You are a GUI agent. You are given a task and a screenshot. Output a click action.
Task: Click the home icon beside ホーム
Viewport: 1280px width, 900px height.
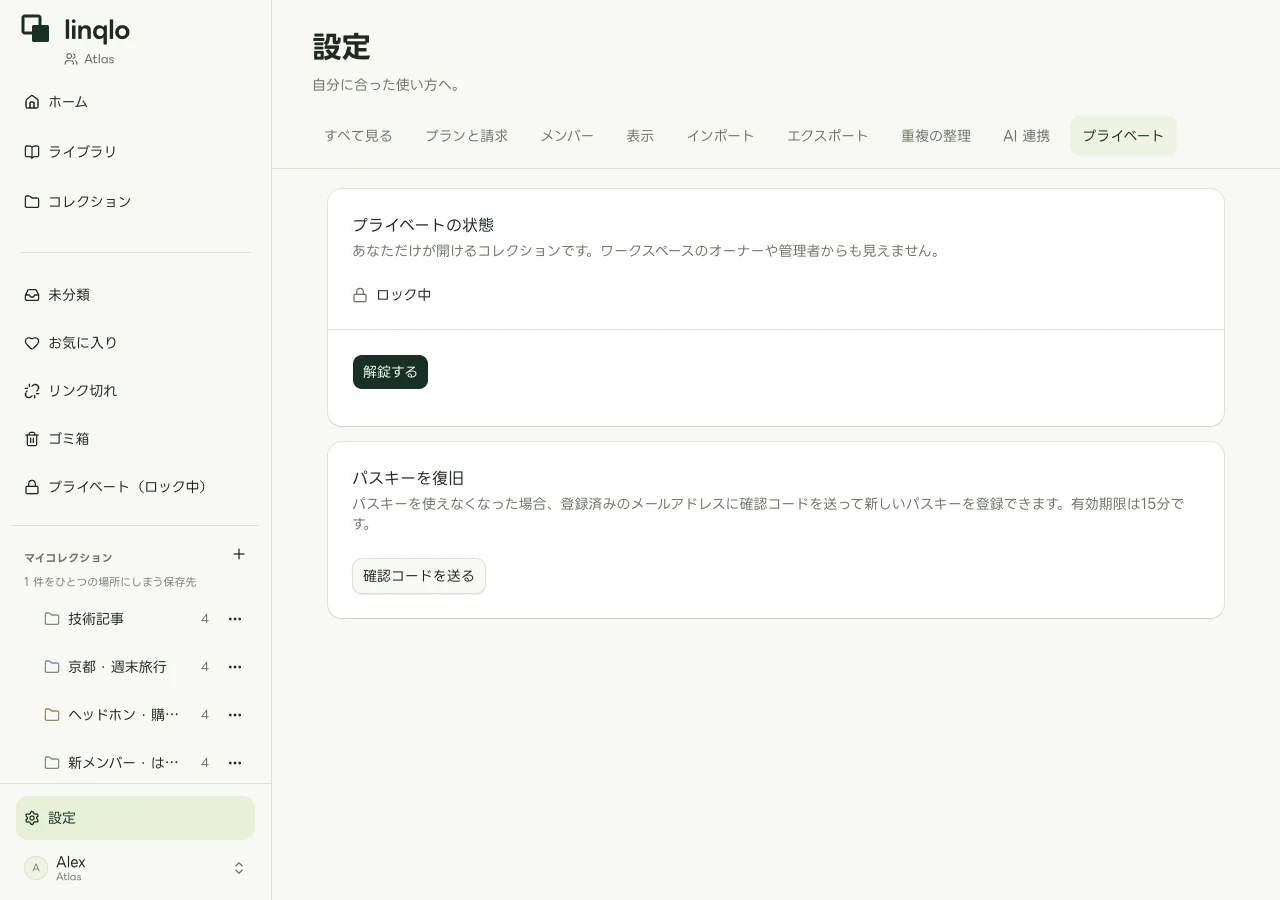(32, 102)
